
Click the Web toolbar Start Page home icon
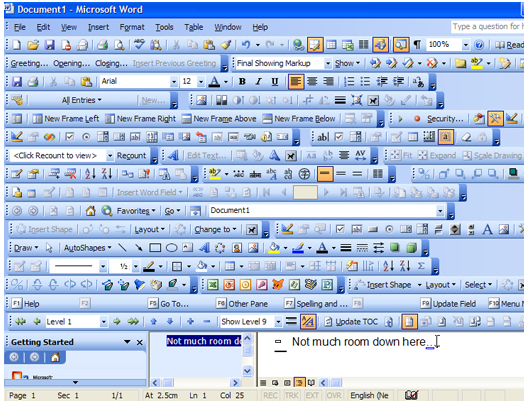pyautogui.click(x=90, y=211)
